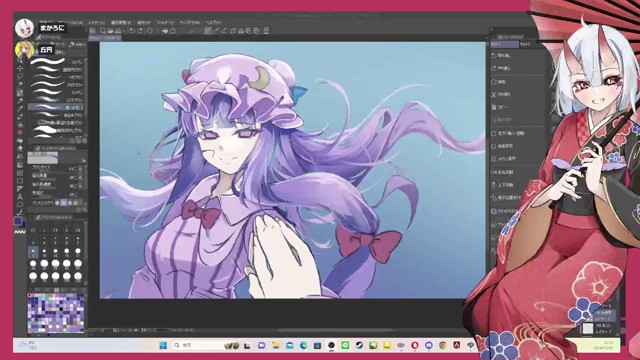Open the フィルター(I) menu
The height and width of the screenshot is (360, 640).
click(x=165, y=22)
